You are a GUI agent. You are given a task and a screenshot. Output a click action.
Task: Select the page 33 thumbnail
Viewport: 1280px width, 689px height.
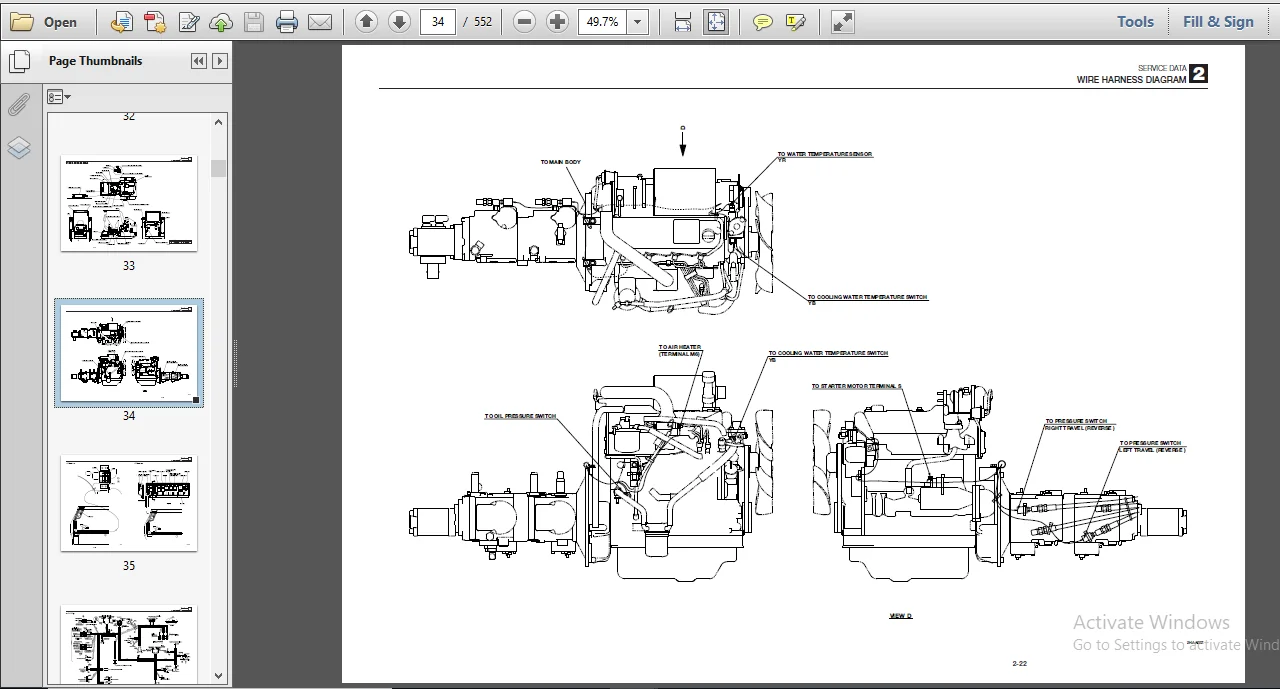[129, 203]
